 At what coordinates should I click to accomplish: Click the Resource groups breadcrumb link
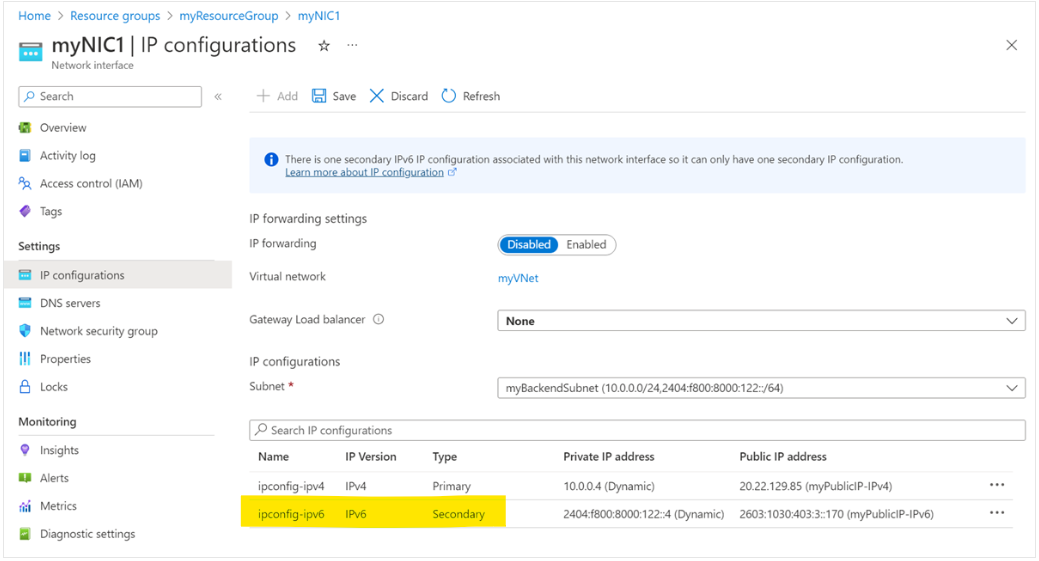point(115,16)
